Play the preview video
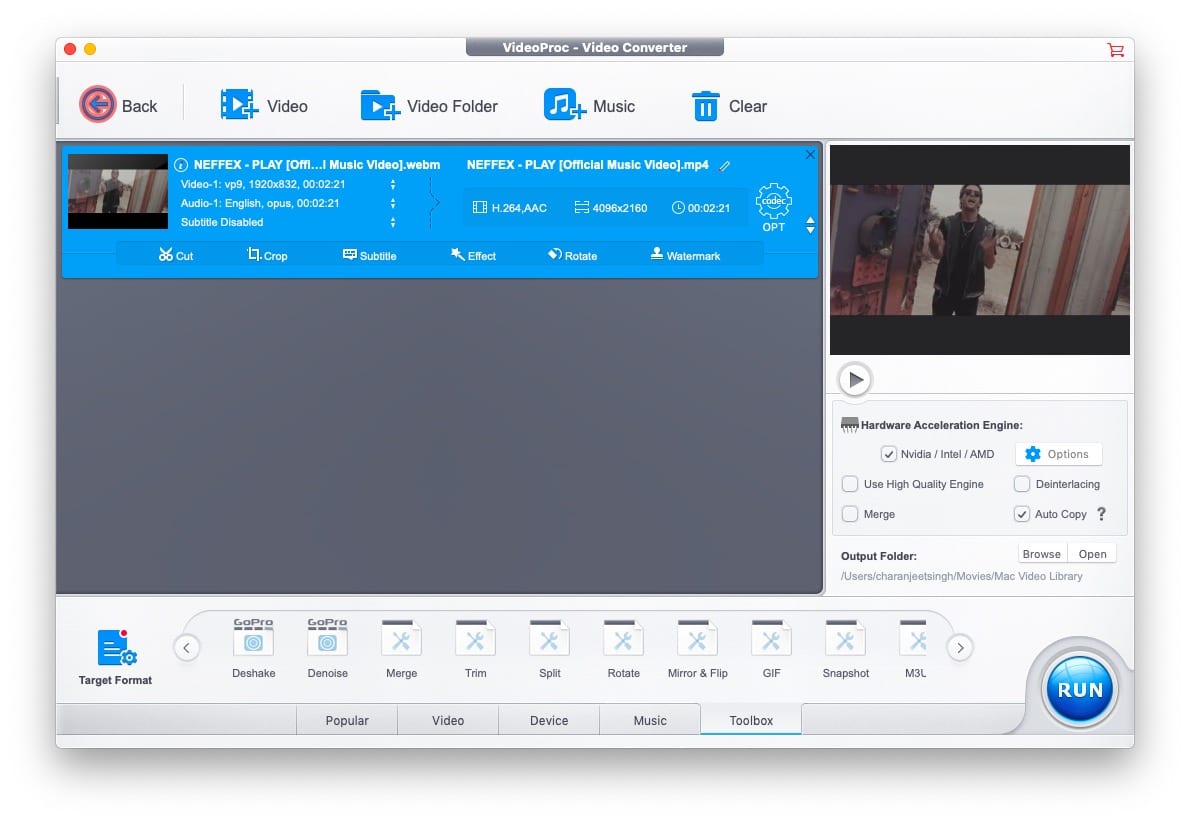 point(855,380)
